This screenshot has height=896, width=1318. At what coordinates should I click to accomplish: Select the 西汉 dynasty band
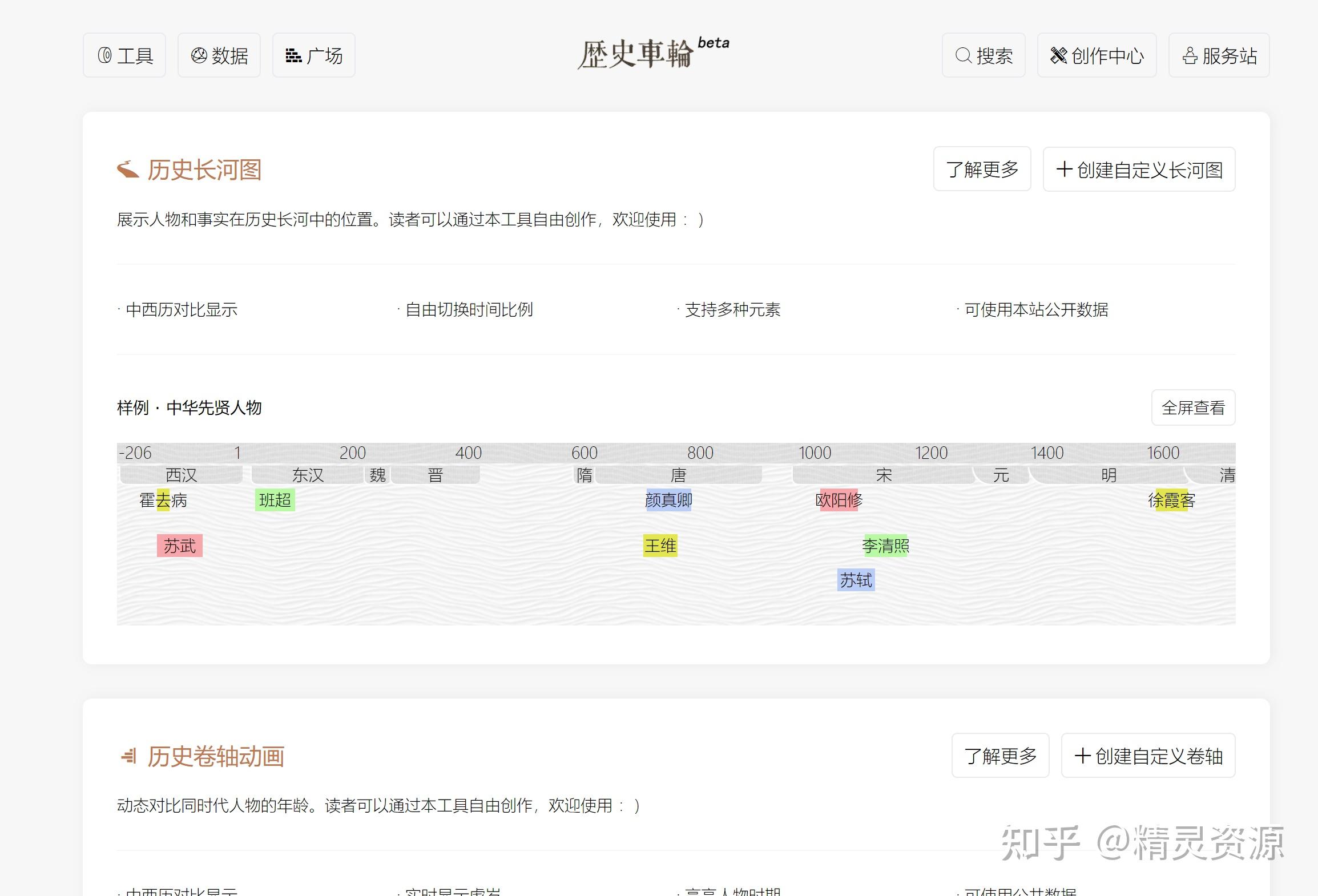tap(181, 475)
